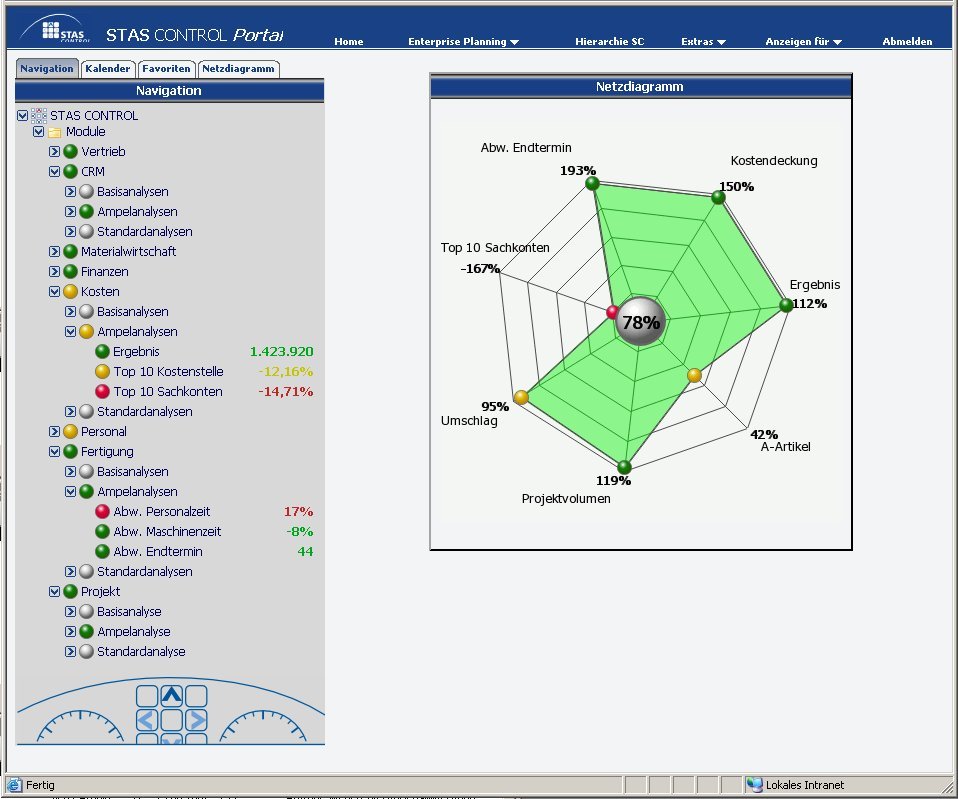The height and width of the screenshot is (799, 958).
Task: Click the center square of the navigation pad
Action: click(172, 720)
